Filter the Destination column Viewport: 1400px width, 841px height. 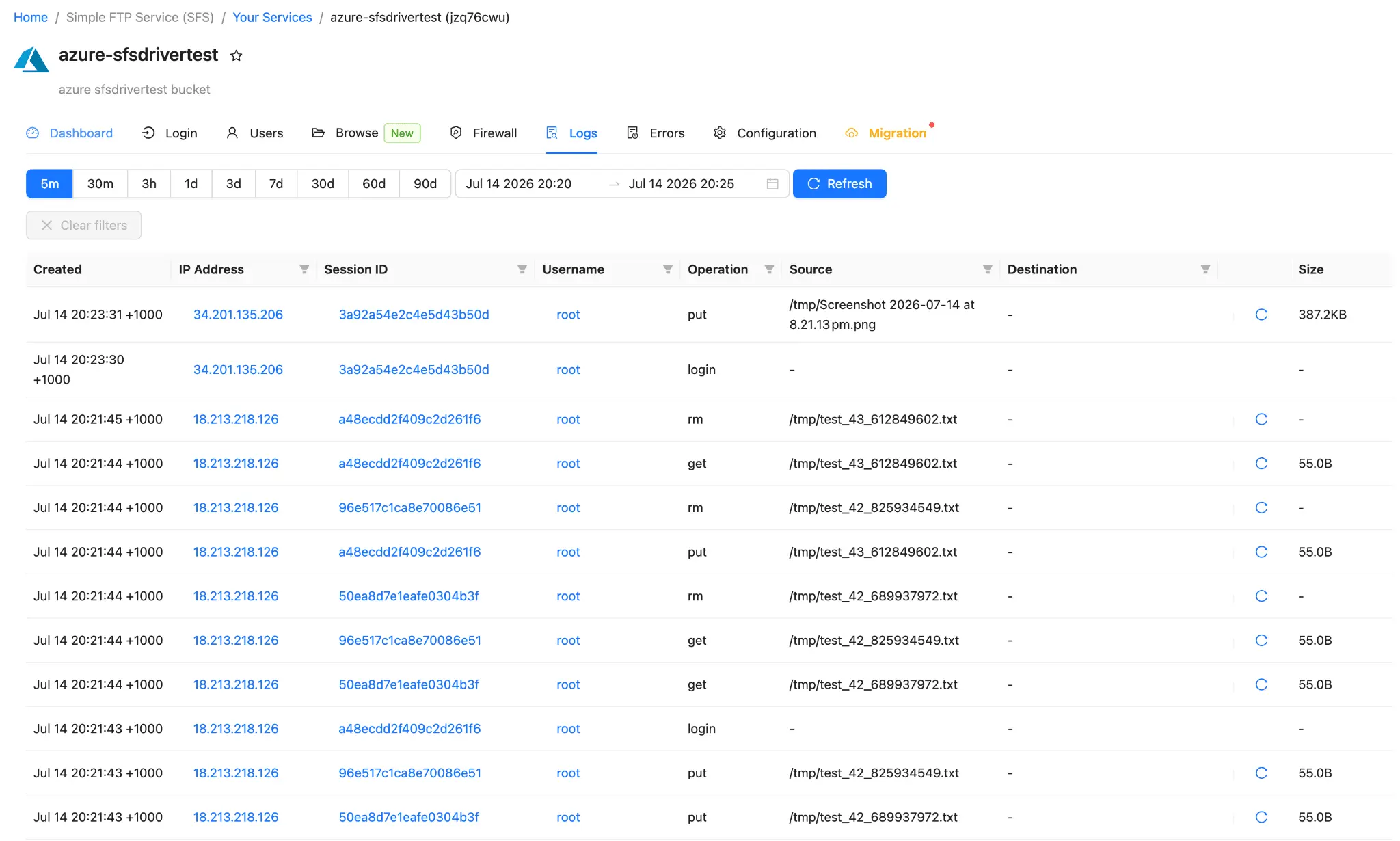coord(1205,269)
